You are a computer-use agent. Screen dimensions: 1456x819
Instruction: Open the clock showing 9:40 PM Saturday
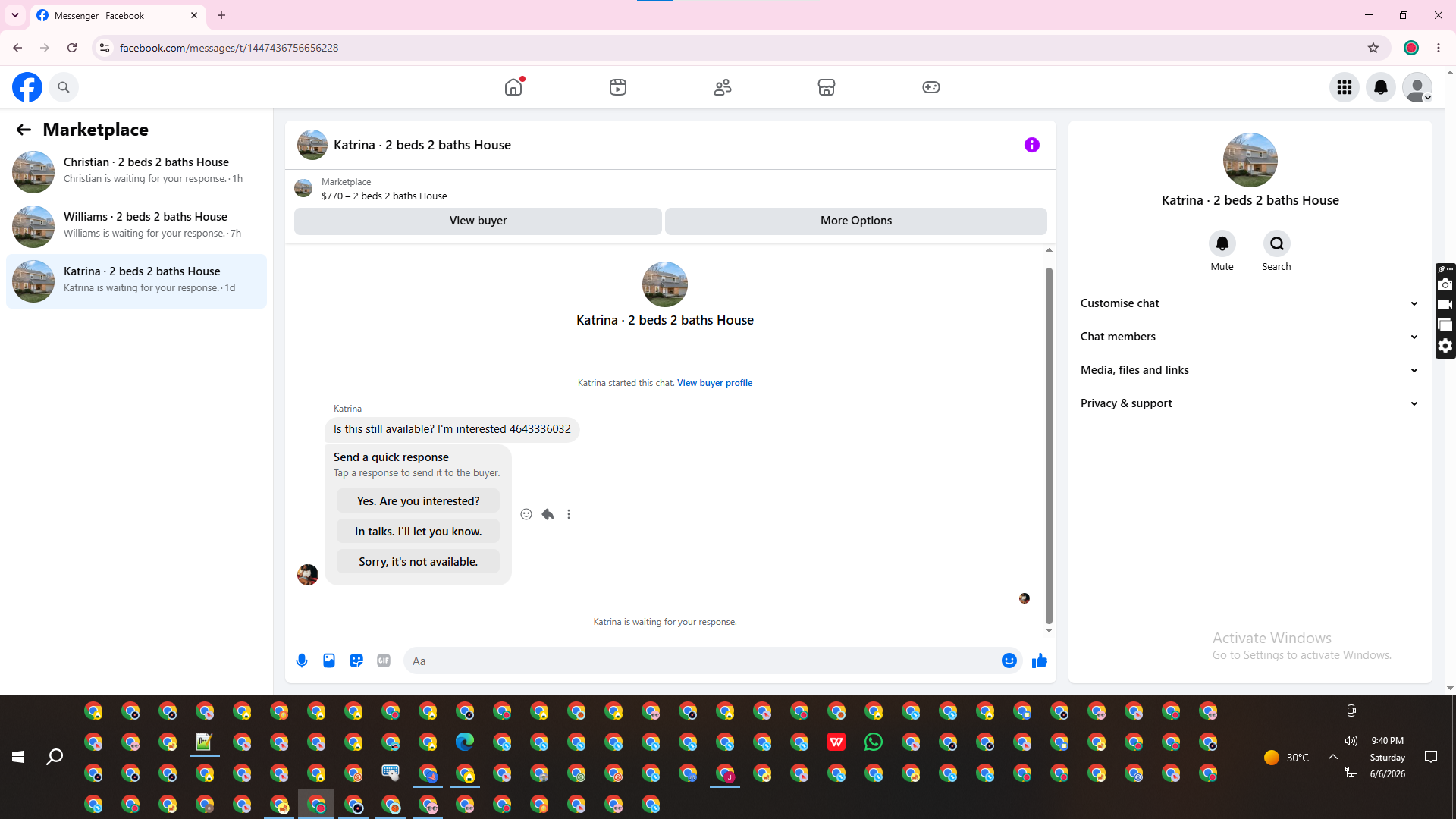[x=1388, y=757]
